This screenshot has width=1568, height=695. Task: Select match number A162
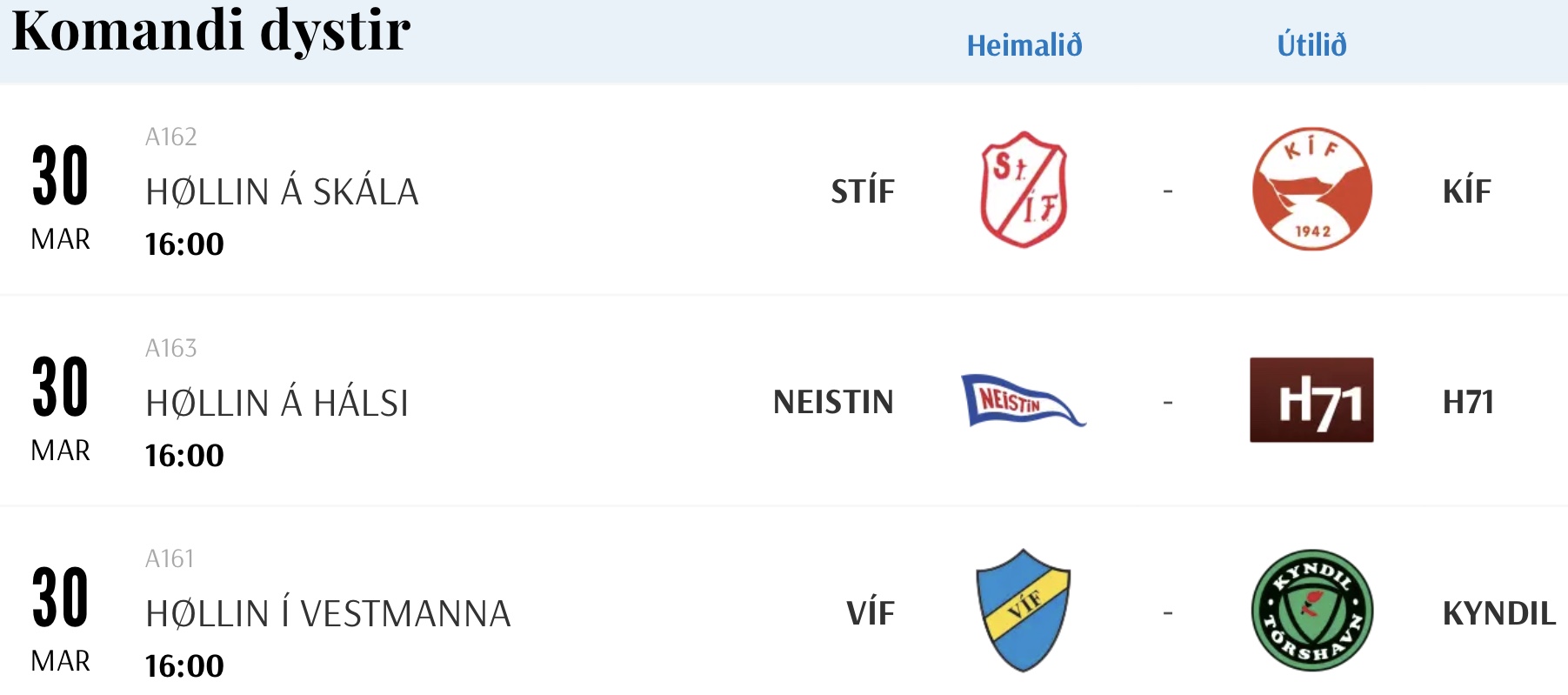coord(170,137)
